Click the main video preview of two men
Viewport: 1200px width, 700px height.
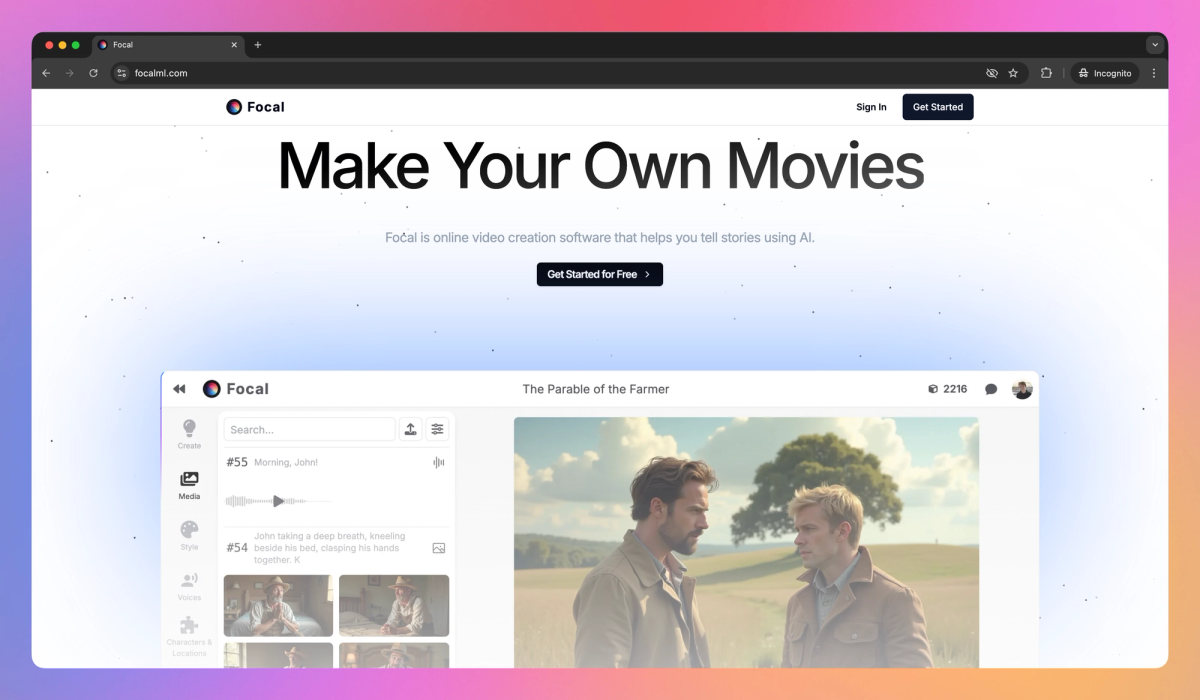click(746, 542)
